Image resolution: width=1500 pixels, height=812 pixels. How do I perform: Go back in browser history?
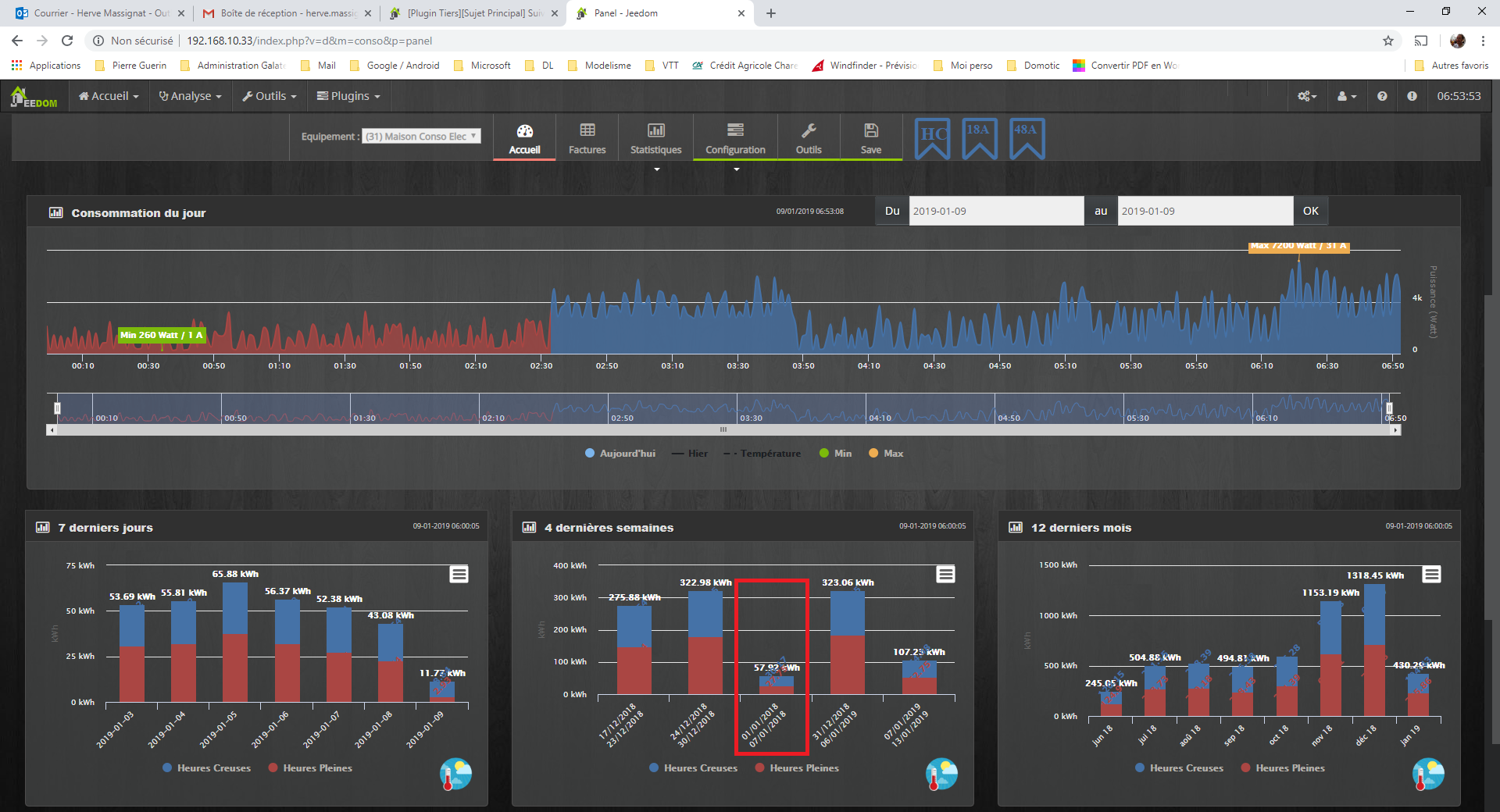tap(17, 41)
